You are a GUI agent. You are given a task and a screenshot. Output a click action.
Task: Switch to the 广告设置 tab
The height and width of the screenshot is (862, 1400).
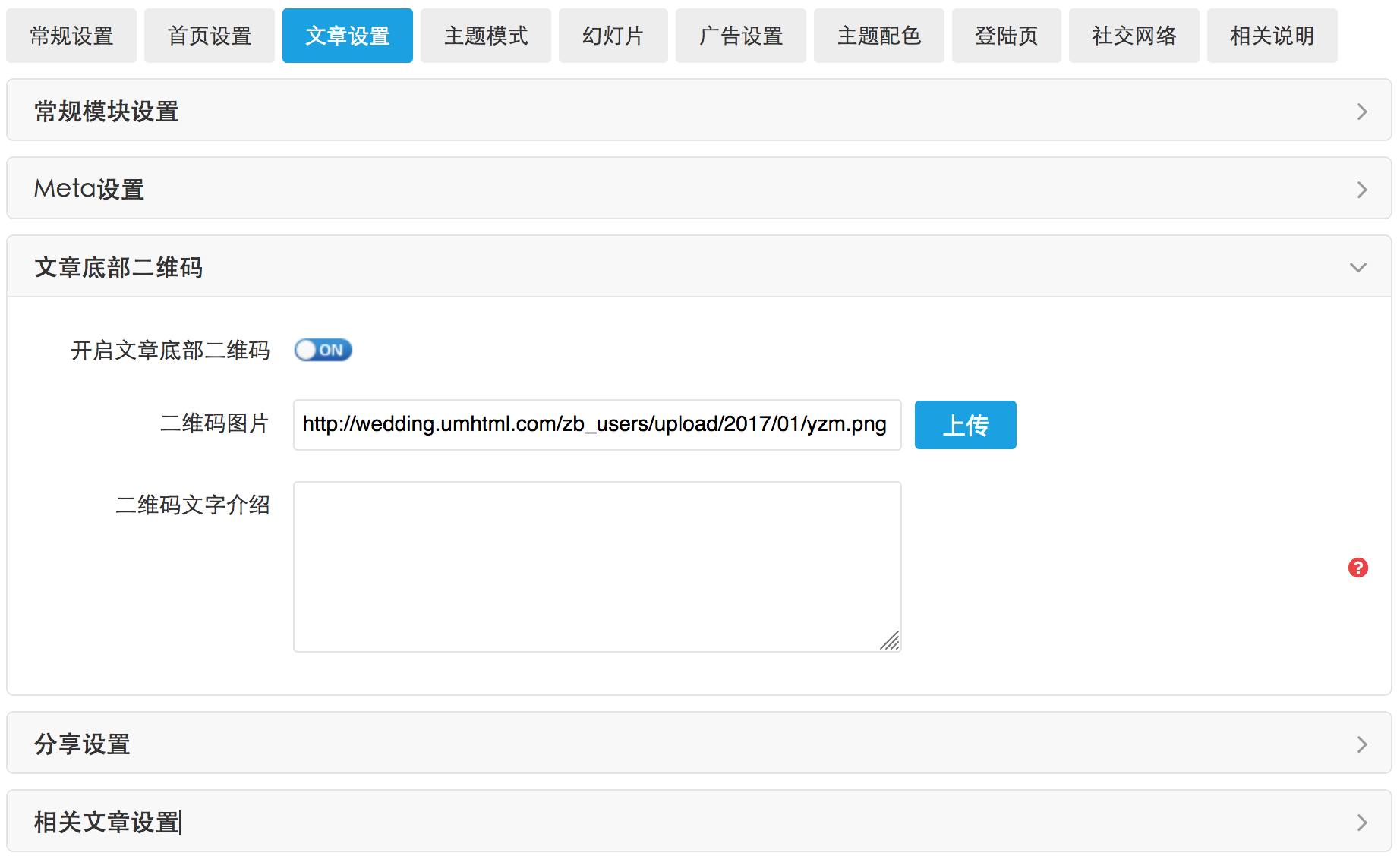click(741, 36)
